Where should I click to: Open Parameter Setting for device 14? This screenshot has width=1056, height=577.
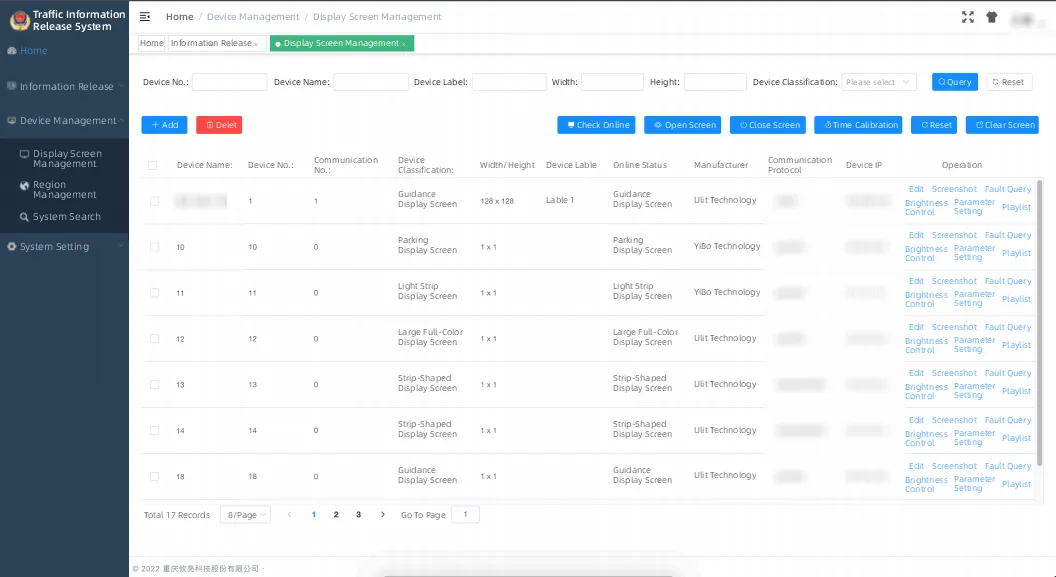974,438
